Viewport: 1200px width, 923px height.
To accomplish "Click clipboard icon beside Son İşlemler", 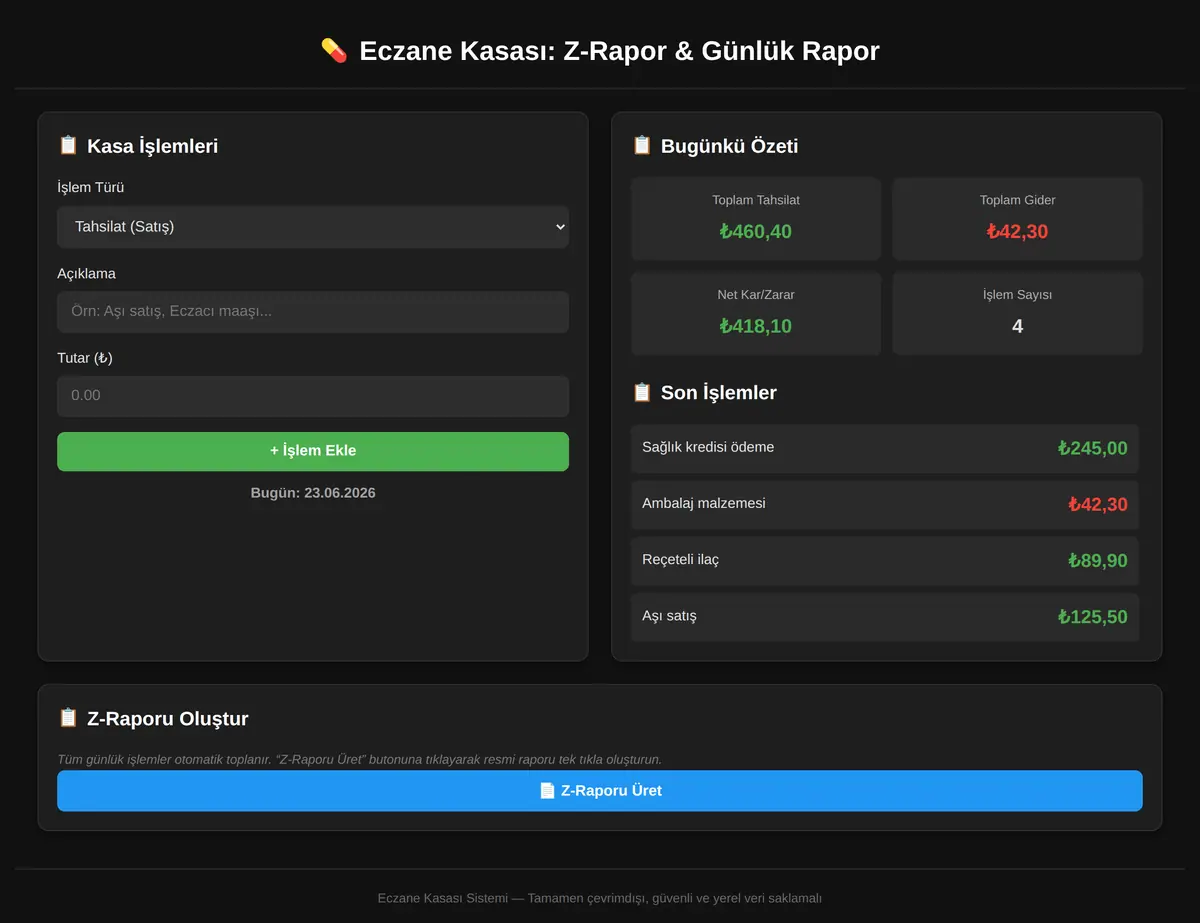I will (642, 392).
